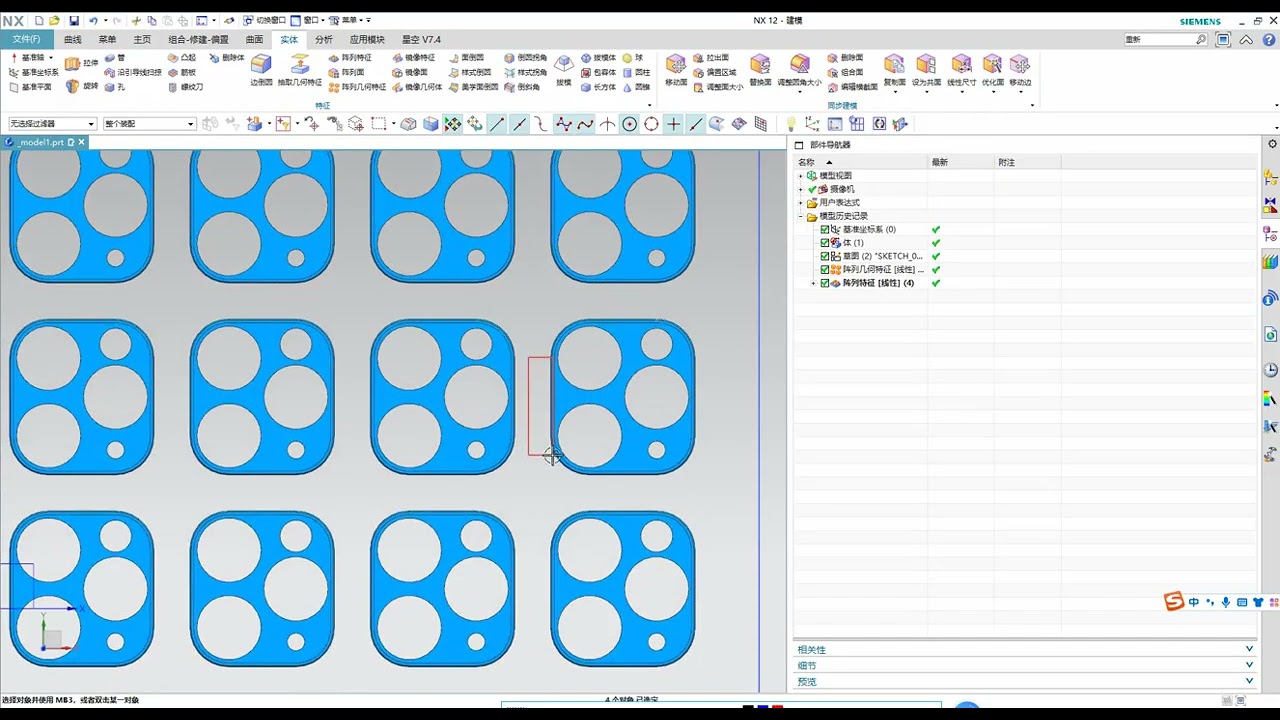Select the 旋转 (Revolve) tool
Viewport: 1280px width, 720px height.
point(83,87)
